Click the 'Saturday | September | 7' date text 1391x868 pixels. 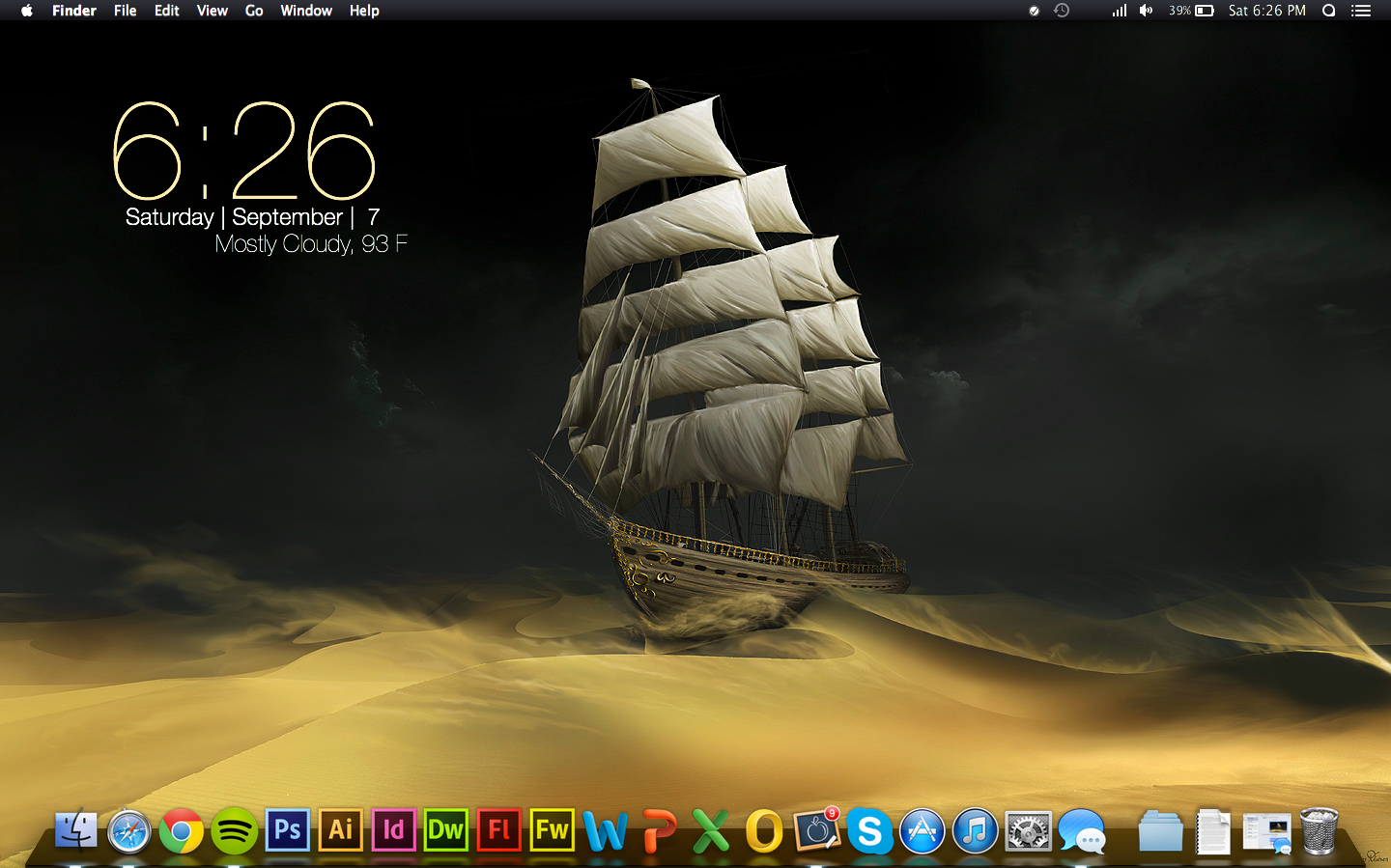253,217
